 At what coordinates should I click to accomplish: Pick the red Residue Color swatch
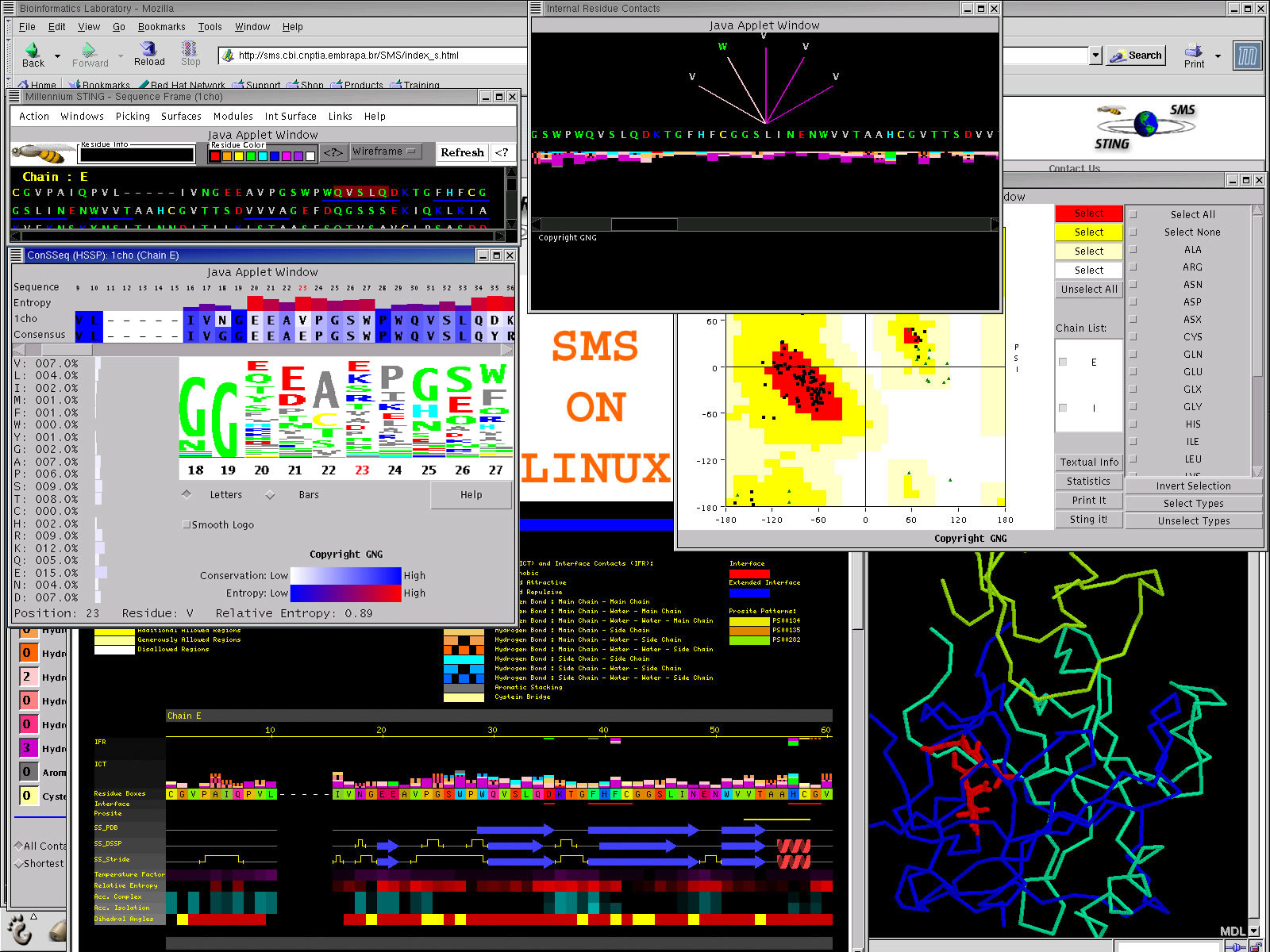[x=215, y=156]
